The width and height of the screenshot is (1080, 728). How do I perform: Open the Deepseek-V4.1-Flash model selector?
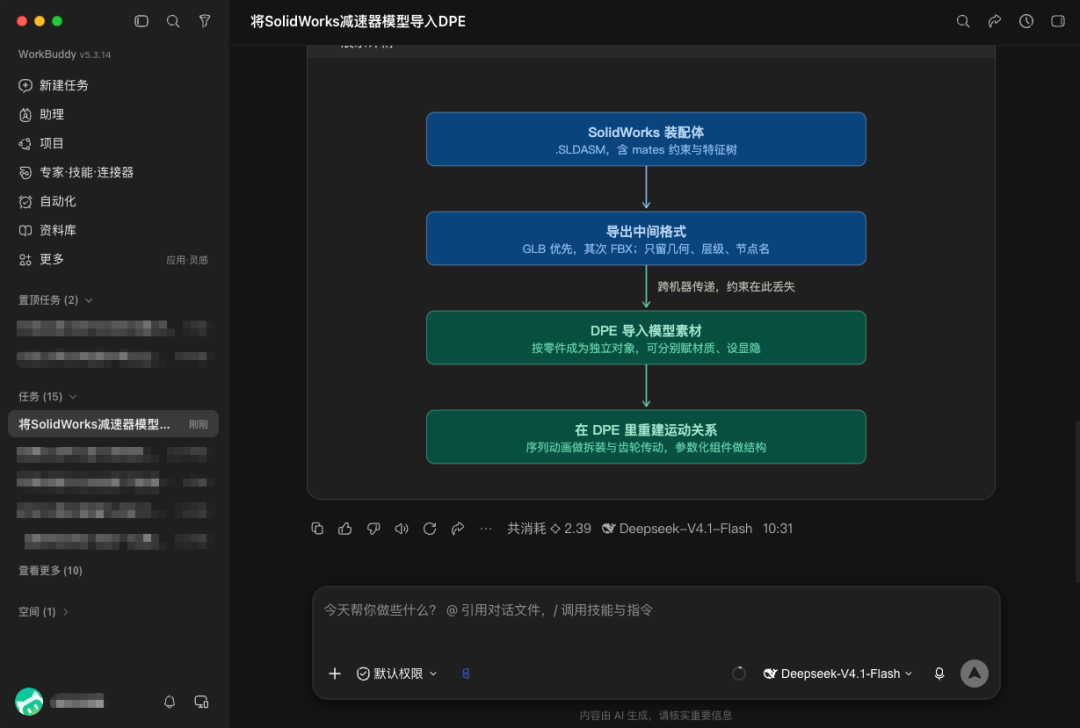click(838, 674)
